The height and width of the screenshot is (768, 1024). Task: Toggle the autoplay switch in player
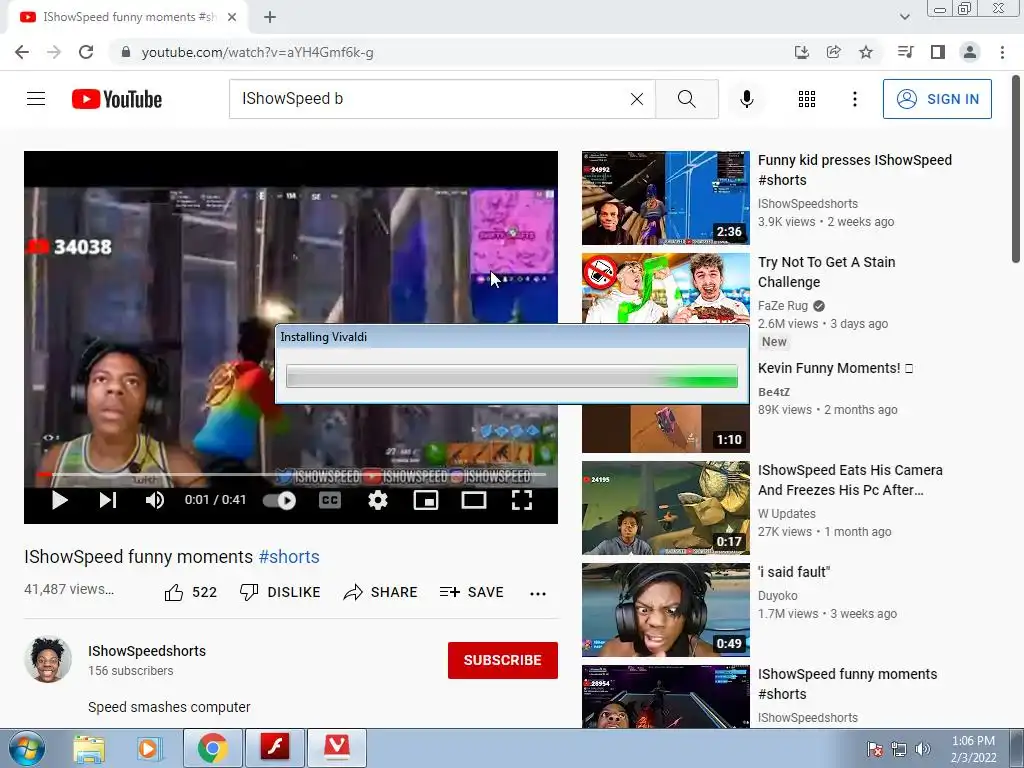[280, 500]
